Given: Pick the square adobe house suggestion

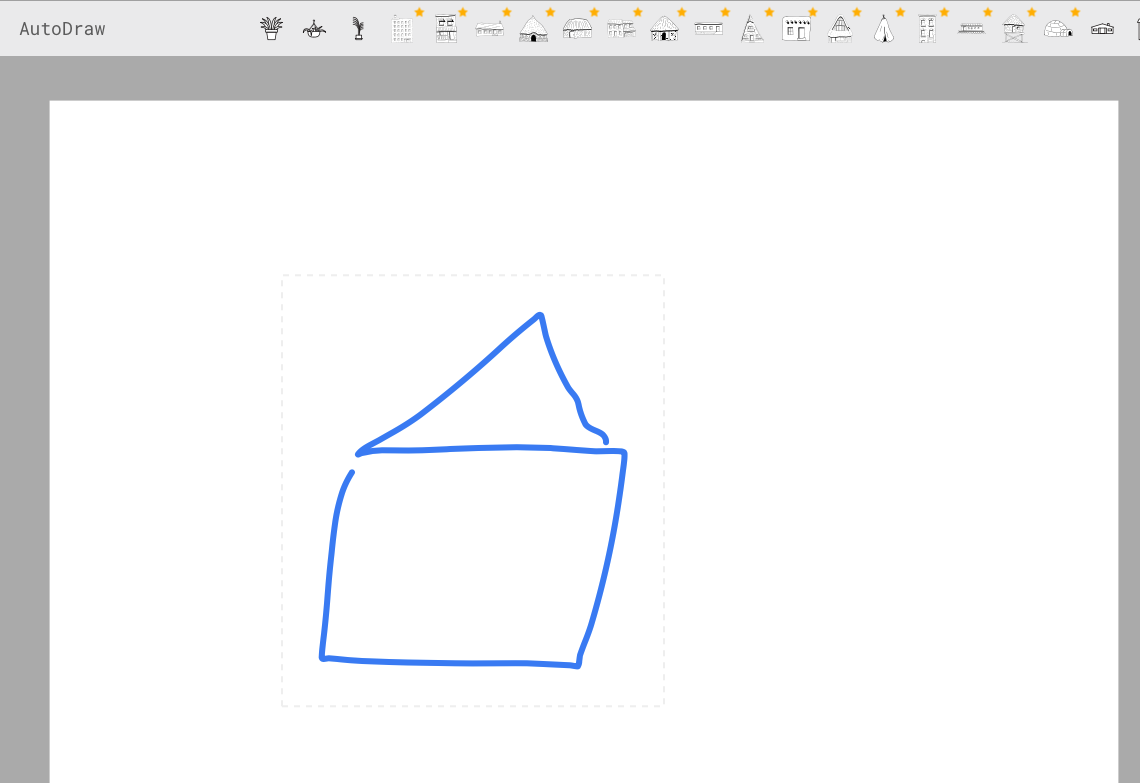Looking at the screenshot, I should [796, 28].
